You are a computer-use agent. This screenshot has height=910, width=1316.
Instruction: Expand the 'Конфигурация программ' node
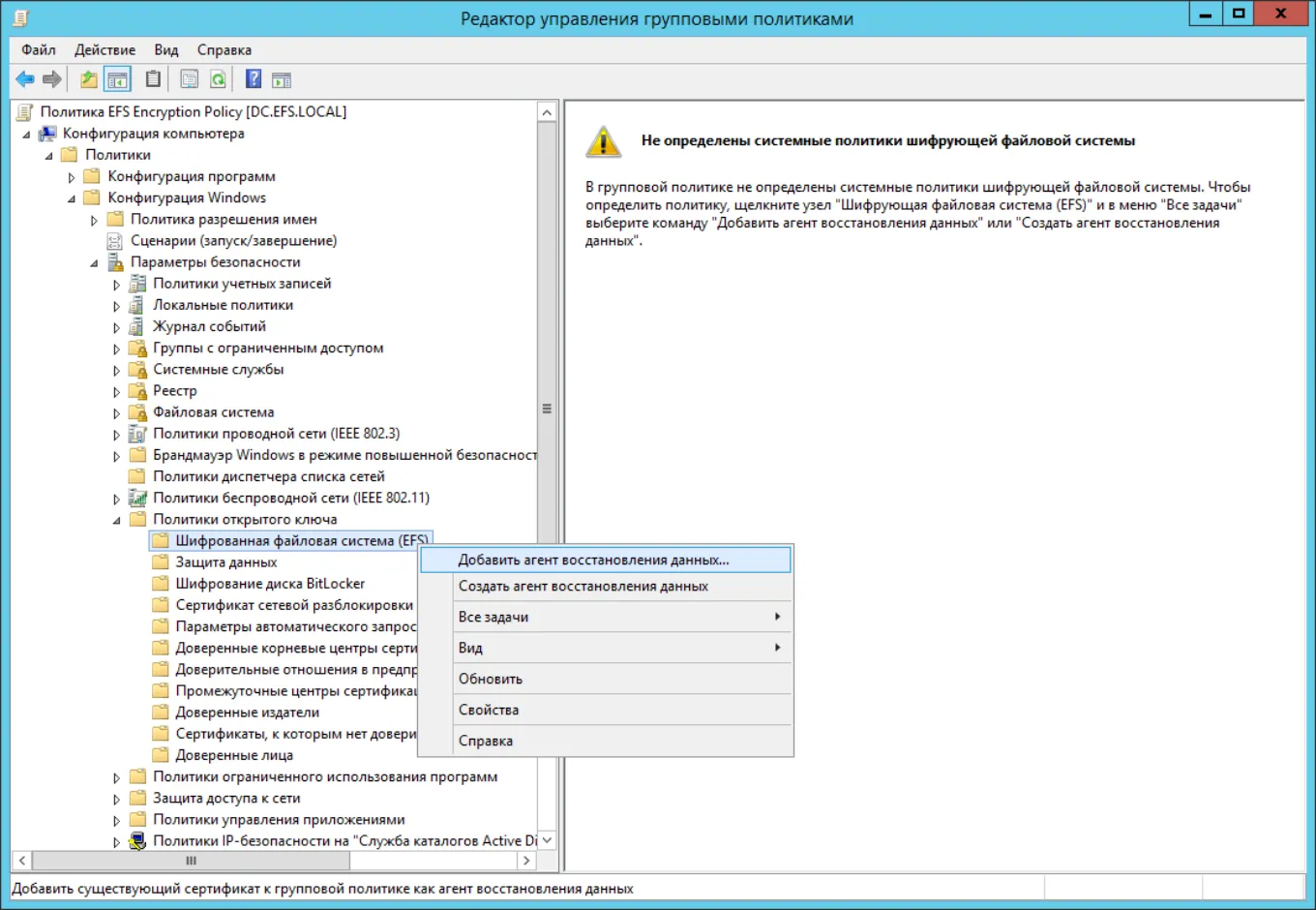point(72,177)
